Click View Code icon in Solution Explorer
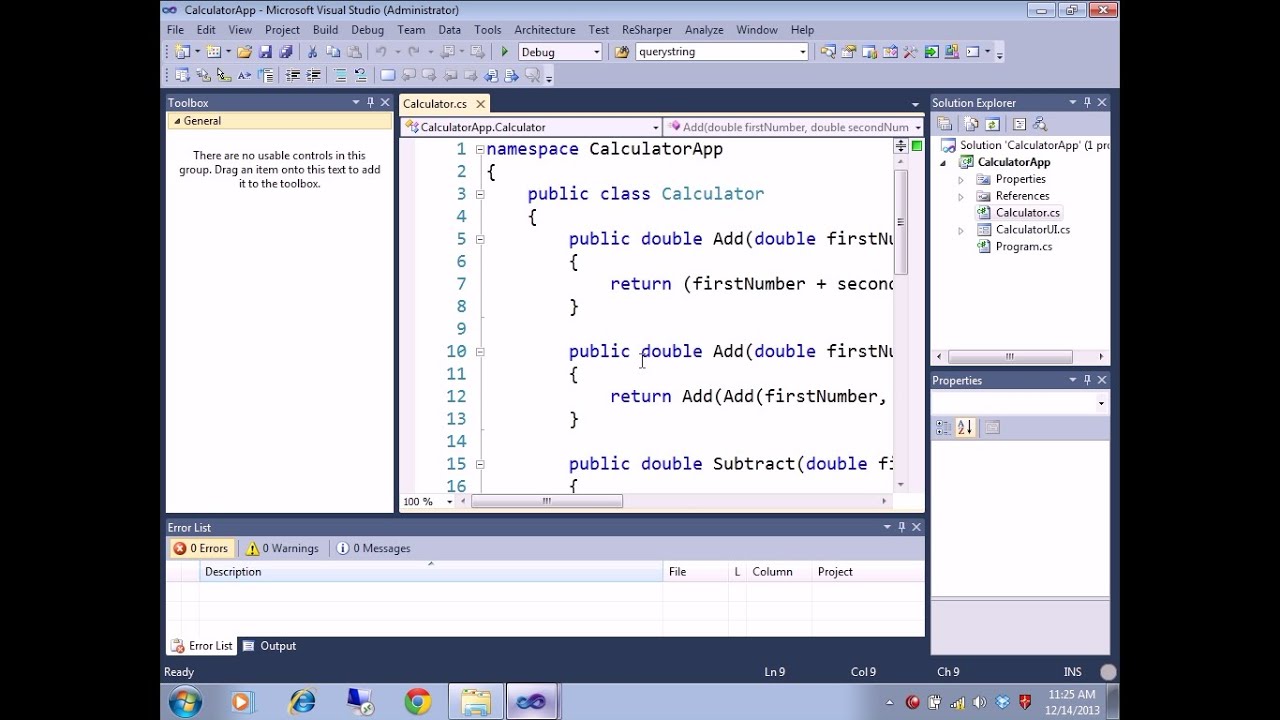 [x=1019, y=124]
